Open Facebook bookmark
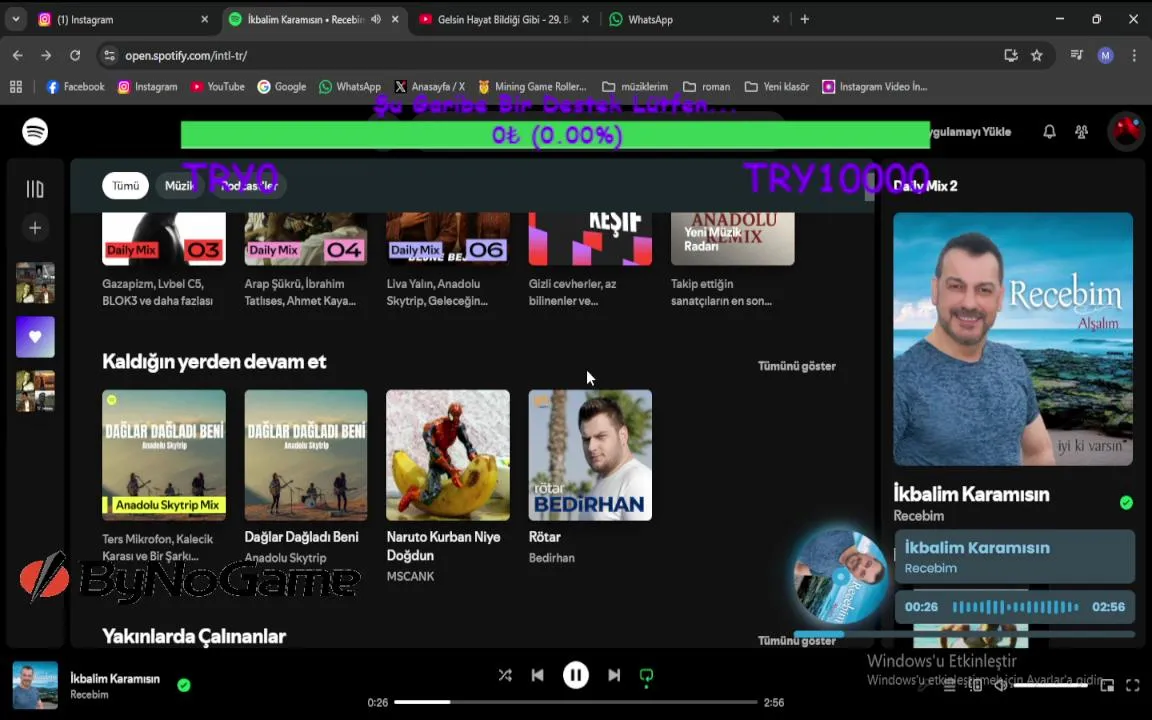This screenshot has width=1152, height=720. [x=75, y=87]
